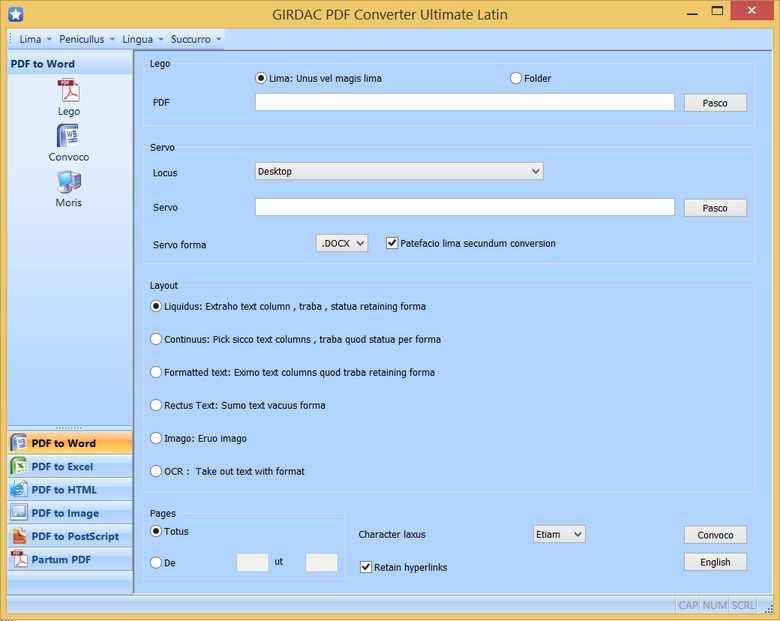Image resolution: width=780 pixels, height=621 pixels.
Task: Click Pasco button beside Servo field
Action: (715, 208)
